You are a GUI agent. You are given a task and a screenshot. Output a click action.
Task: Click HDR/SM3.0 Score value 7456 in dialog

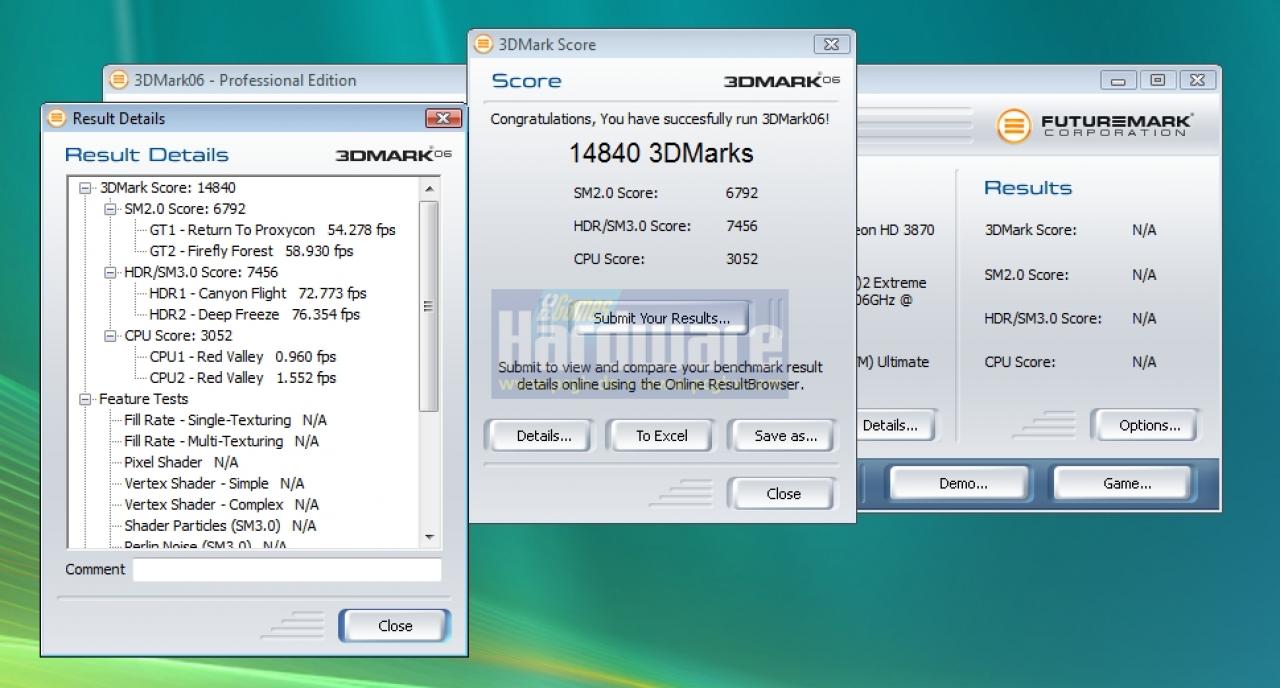tap(742, 226)
